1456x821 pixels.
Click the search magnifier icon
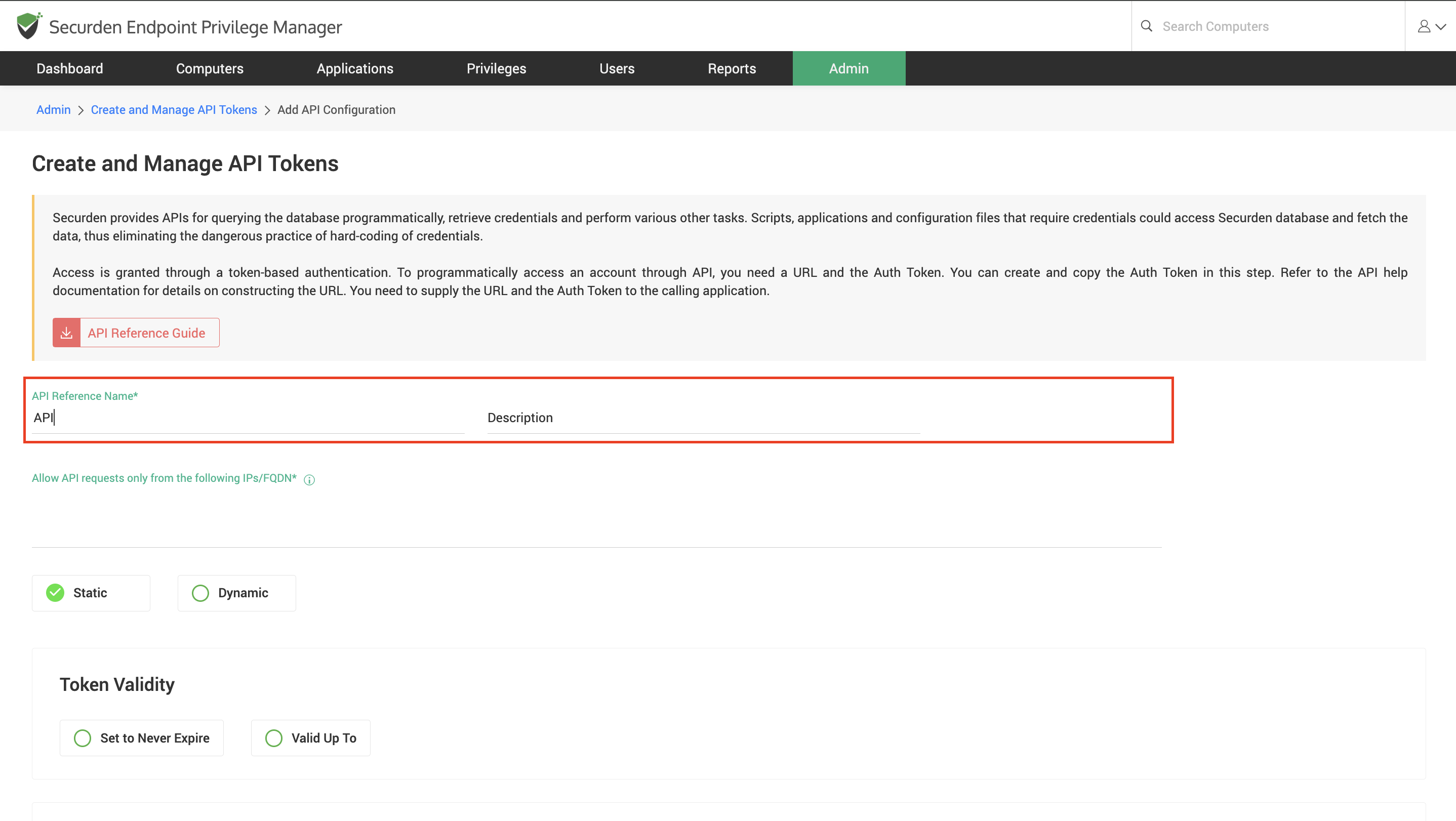click(1146, 26)
